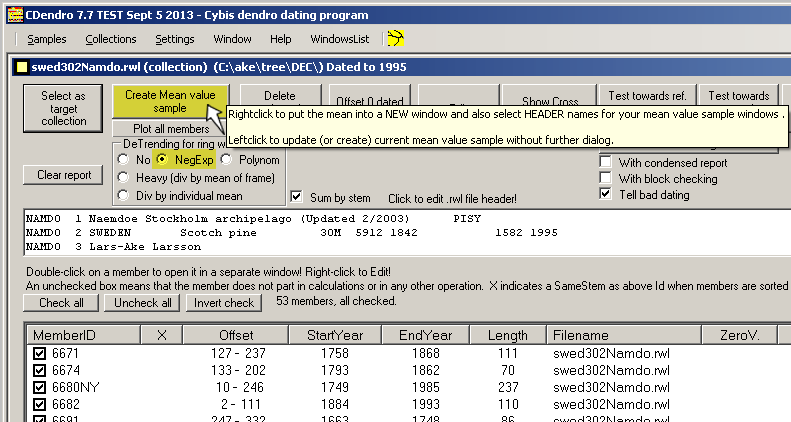Image resolution: width=791 pixels, height=422 pixels.
Task: Open the Samples menu
Action: point(46,39)
